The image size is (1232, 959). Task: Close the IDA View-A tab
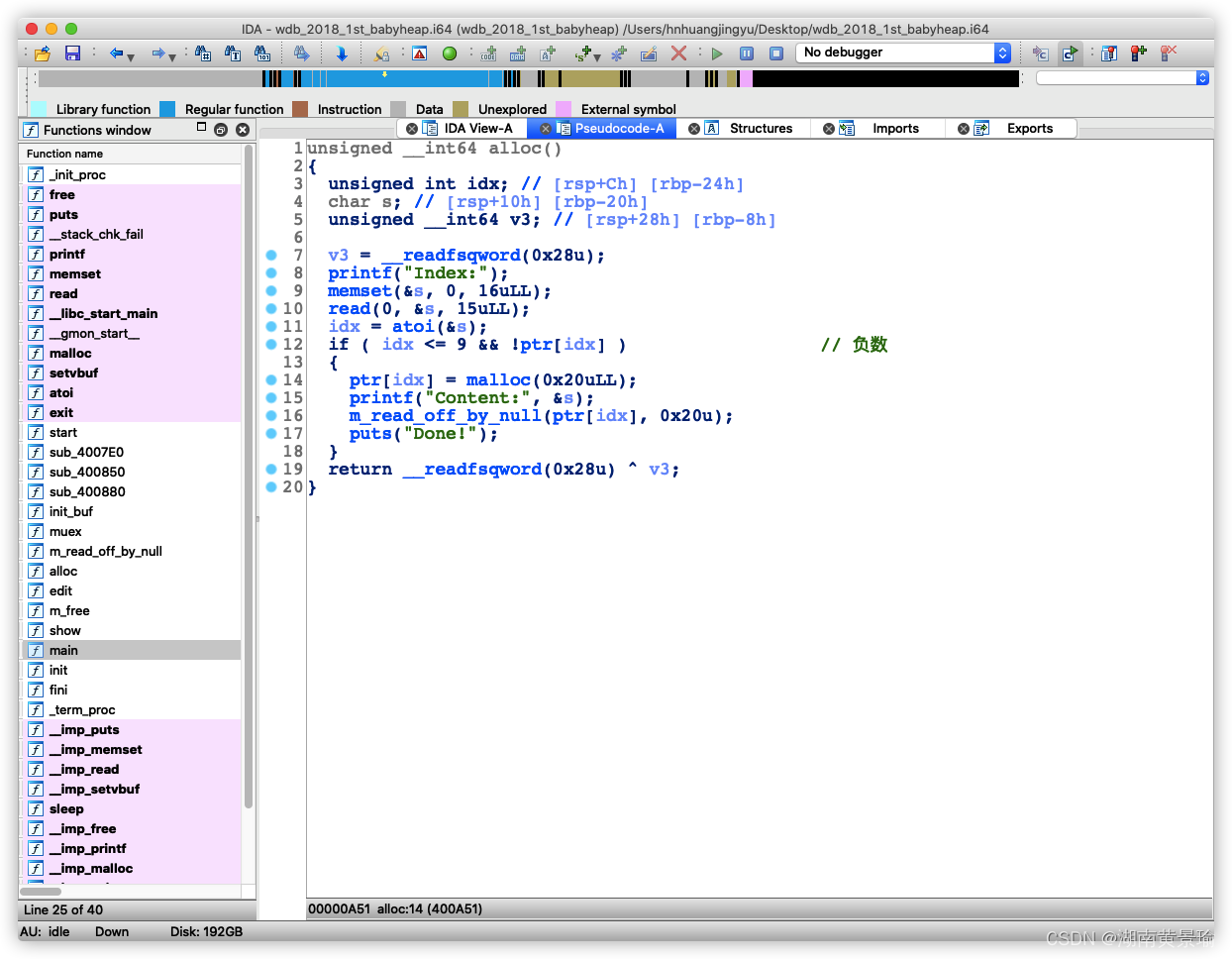pyautogui.click(x=412, y=129)
